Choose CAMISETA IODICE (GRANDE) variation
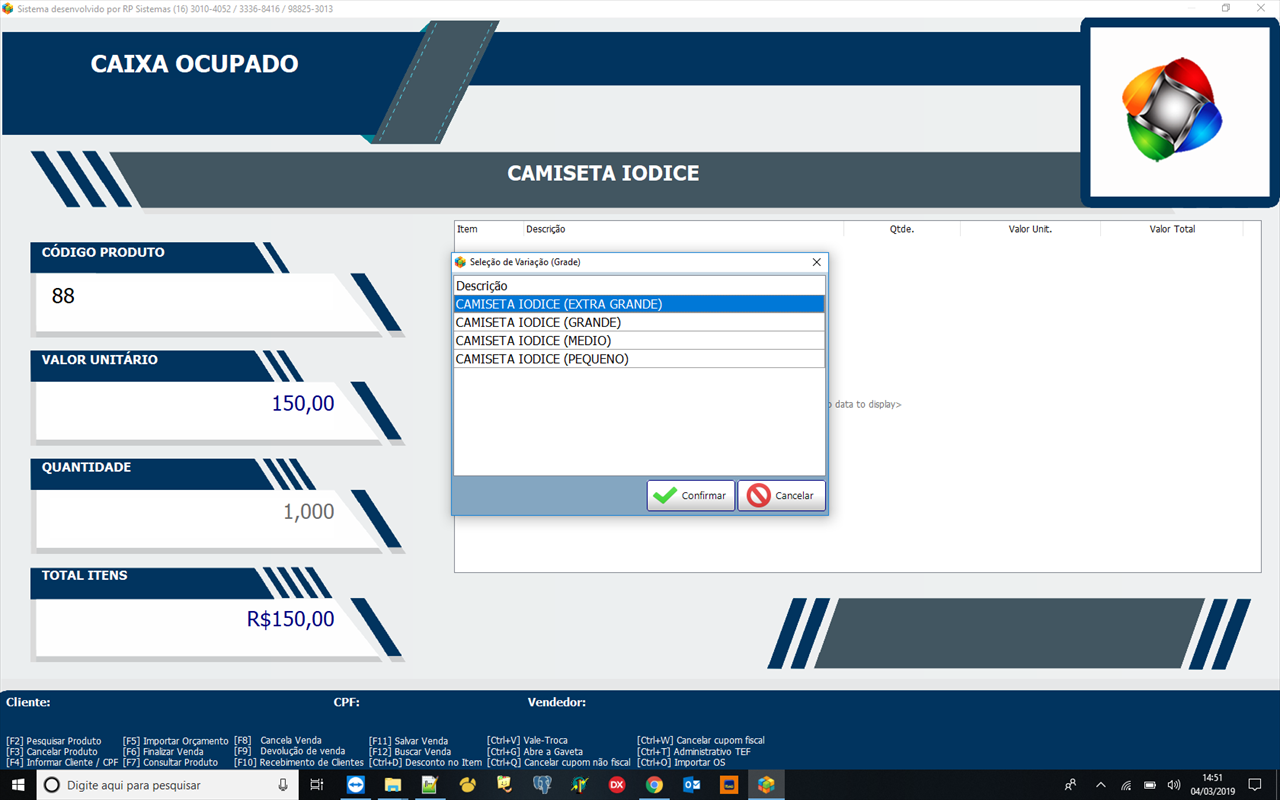This screenshot has width=1280, height=800. [638, 323]
